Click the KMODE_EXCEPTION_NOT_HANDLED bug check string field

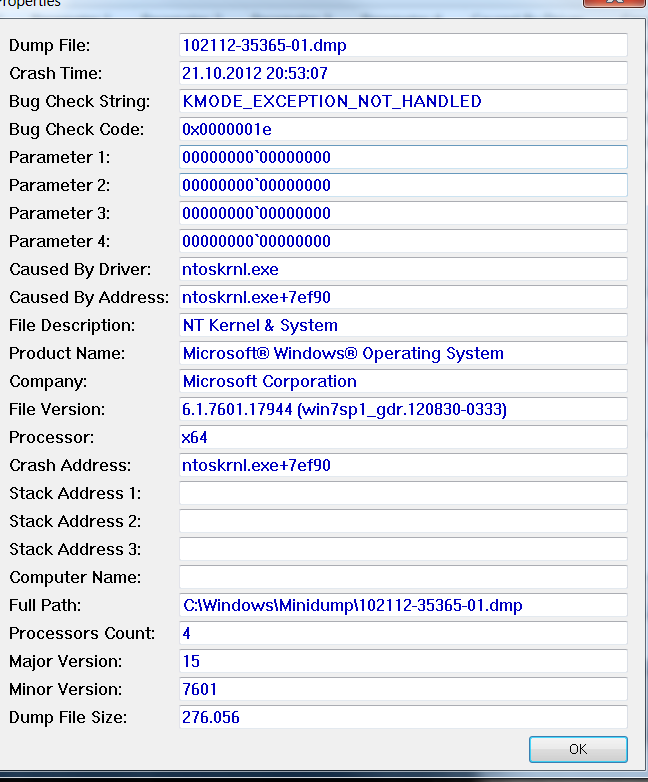click(x=403, y=101)
